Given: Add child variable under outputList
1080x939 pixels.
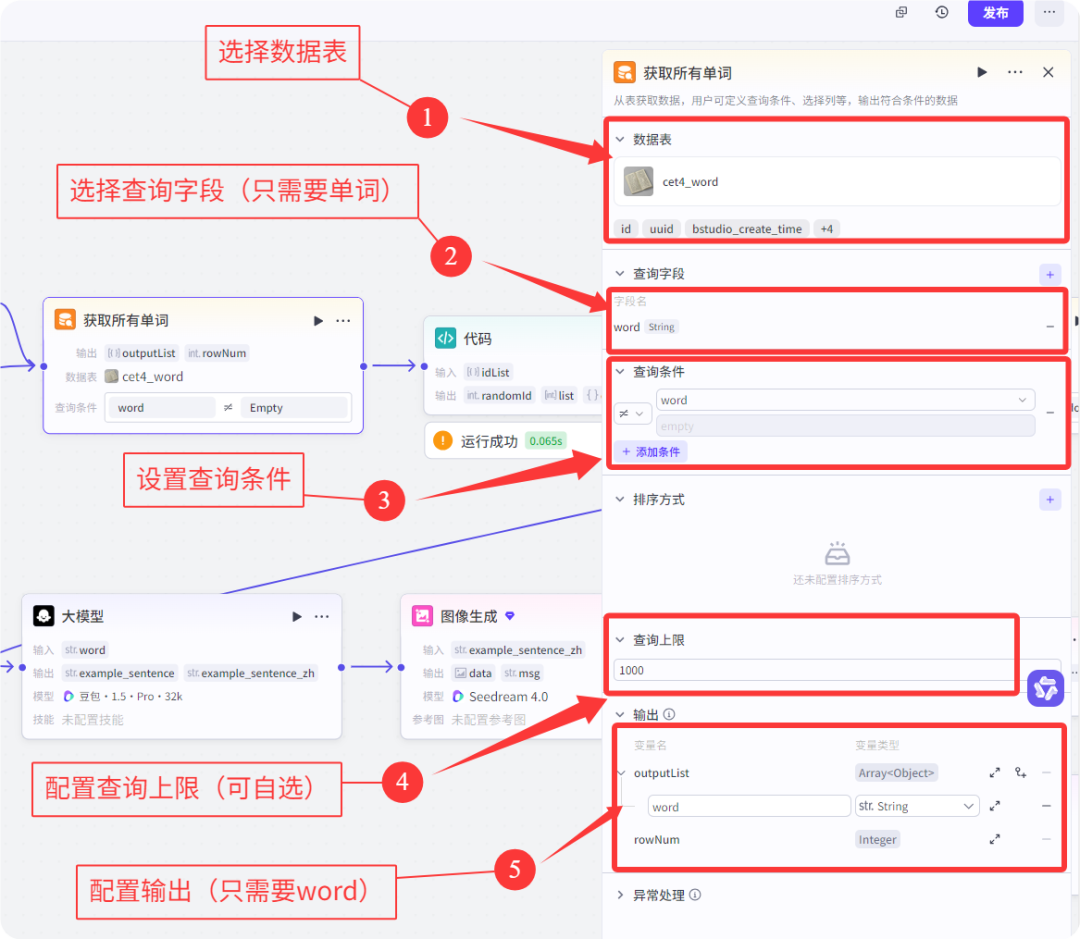Looking at the screenshot, I should (x=1020, y=773).
